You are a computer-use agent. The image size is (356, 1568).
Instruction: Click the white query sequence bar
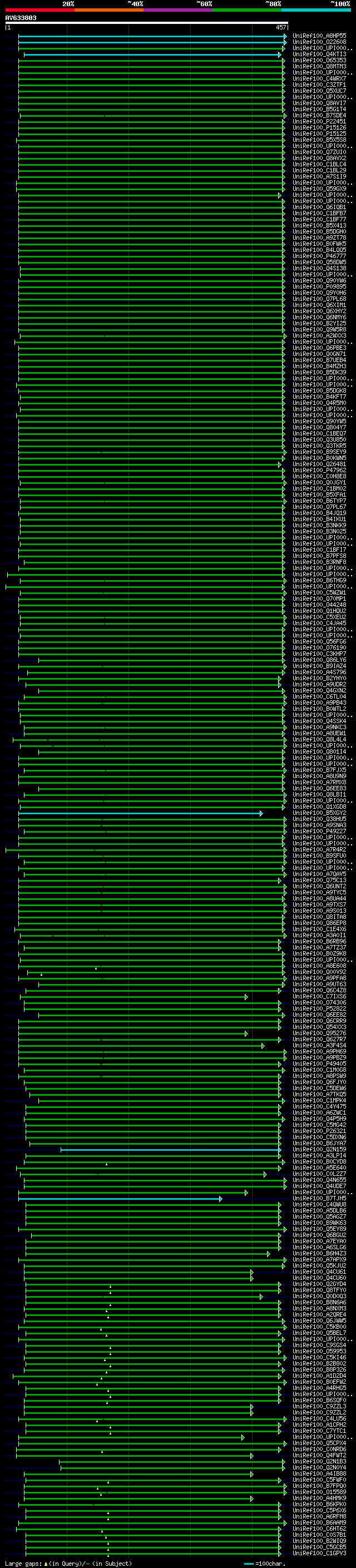tap(147, 22)
